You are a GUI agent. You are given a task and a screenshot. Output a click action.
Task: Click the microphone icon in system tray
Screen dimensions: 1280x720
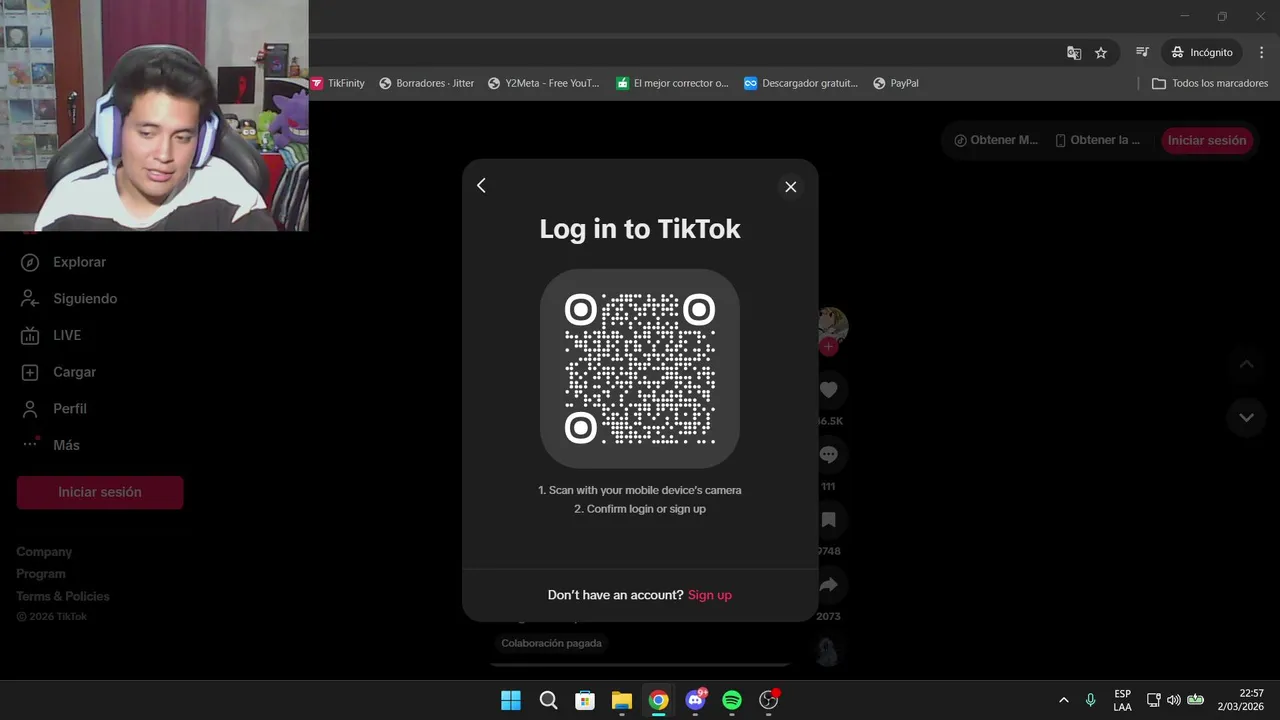[1090, 700]
